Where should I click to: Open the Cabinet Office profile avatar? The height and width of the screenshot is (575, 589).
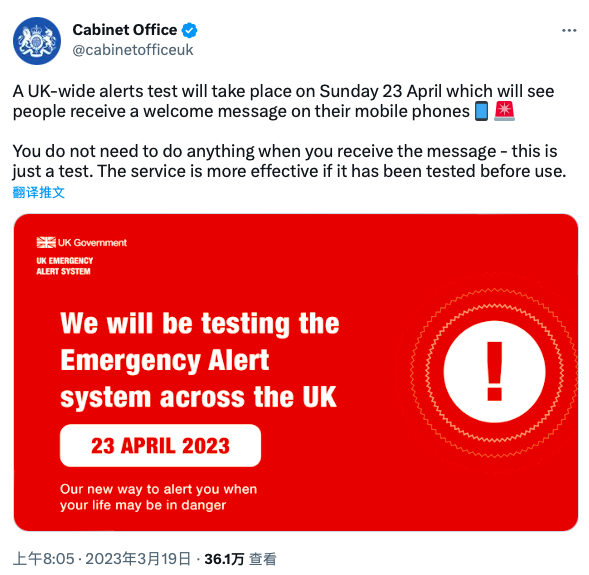pos(37,41)
